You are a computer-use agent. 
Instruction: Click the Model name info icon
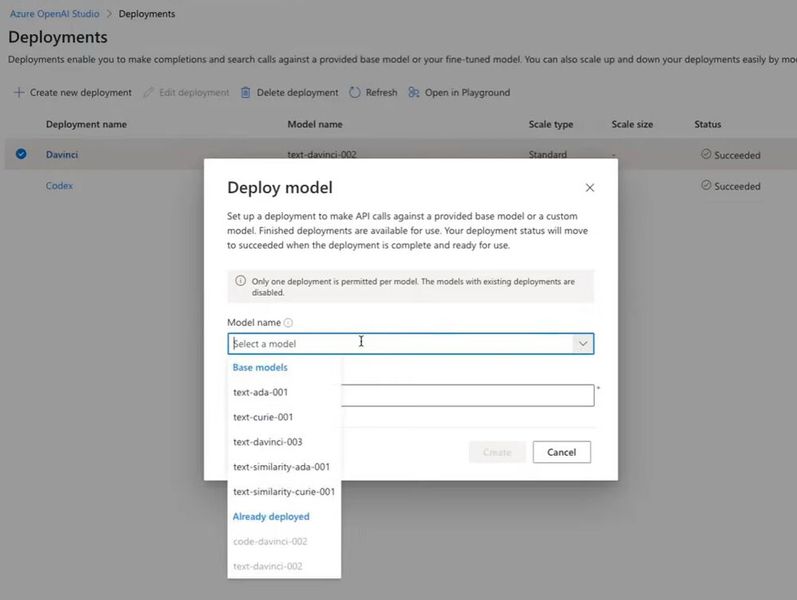(288, 323)
